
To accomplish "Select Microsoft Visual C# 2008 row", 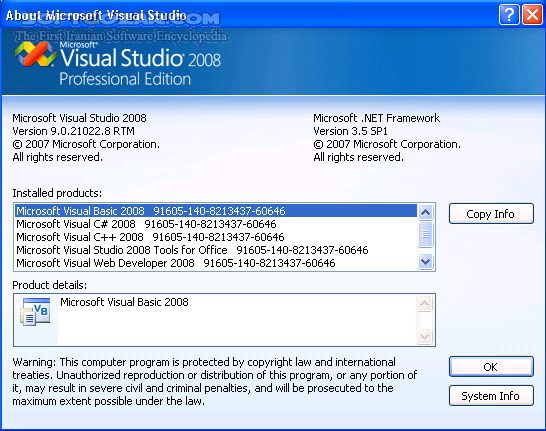I will [216, 224].
